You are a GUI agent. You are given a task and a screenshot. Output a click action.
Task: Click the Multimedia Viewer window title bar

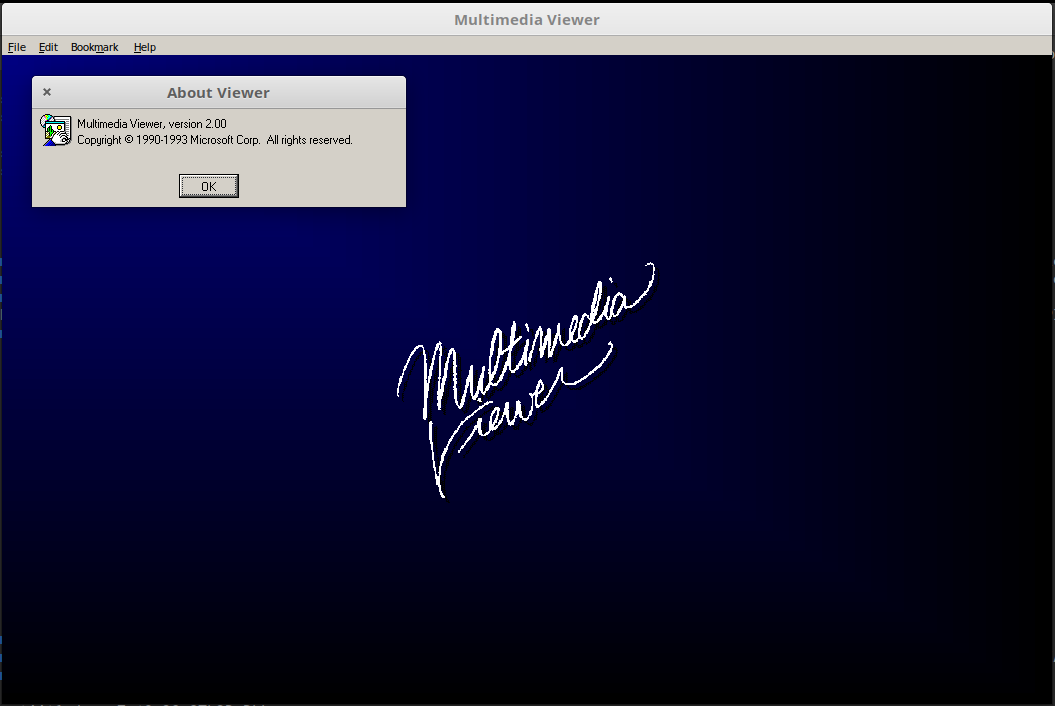(x=527, y=19)
